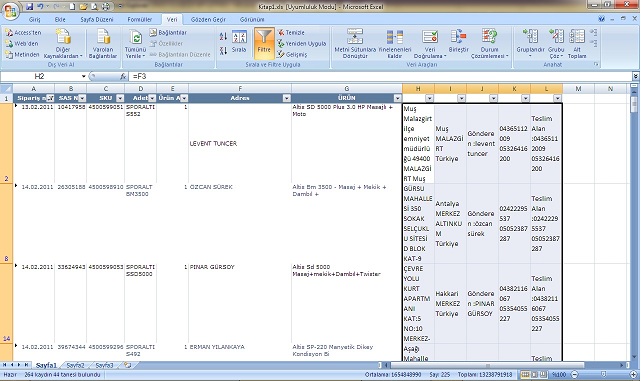Image resolution: width=641 pixels, height=381 pixels.
Task: Clear filters with Temizle
Action: click(291, 32)
